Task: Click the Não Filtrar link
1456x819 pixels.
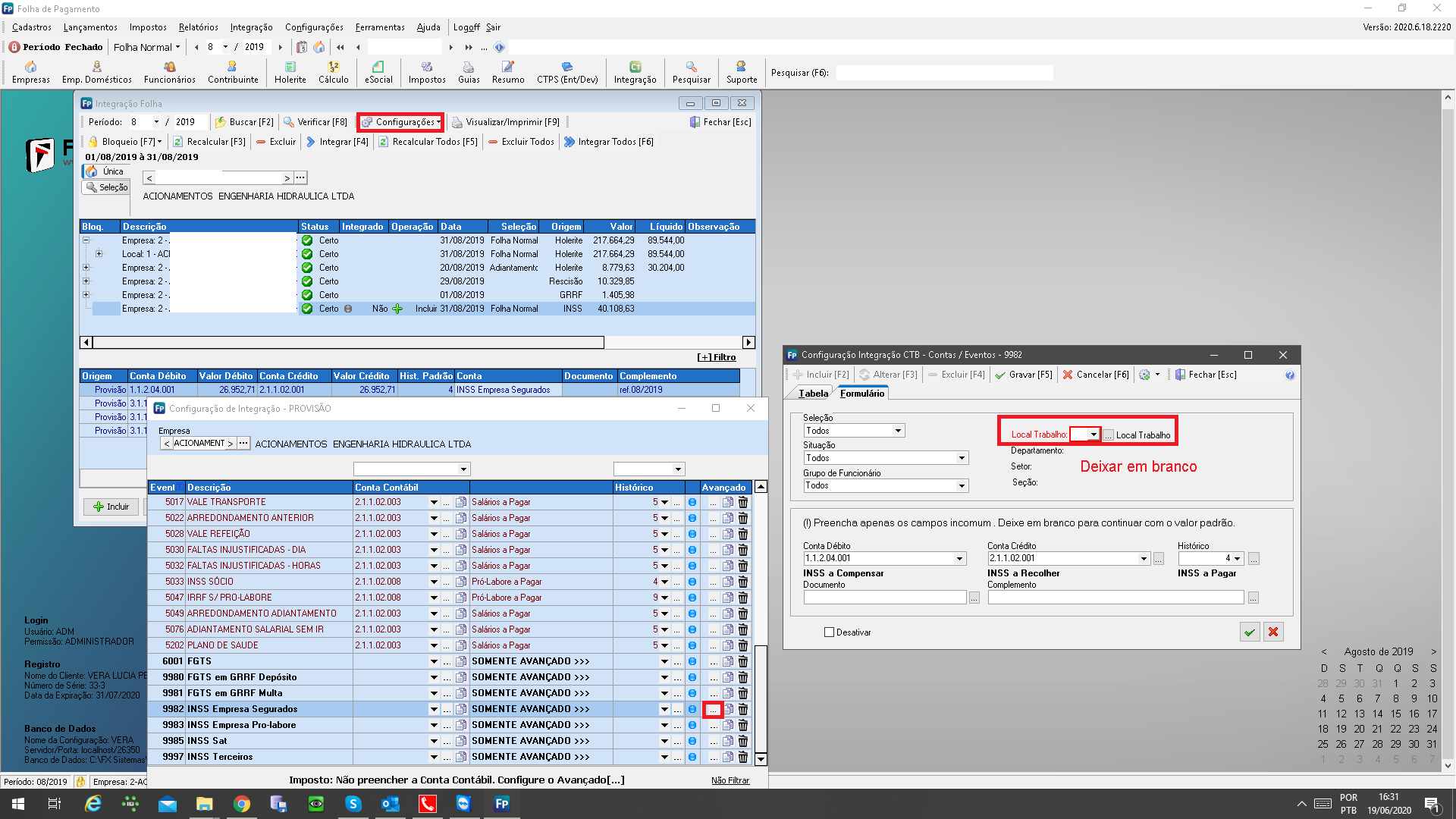Action: tap(730, 780)
